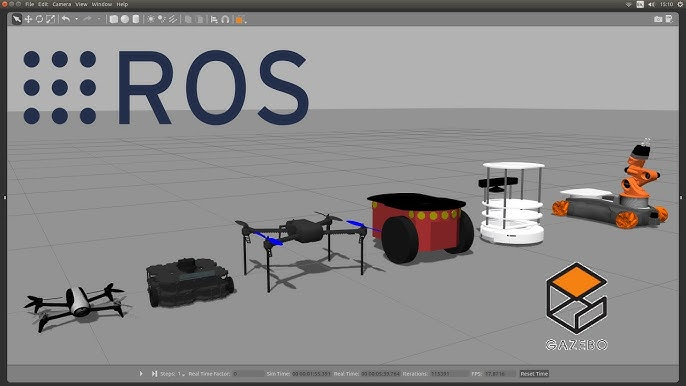Open the orange view angle selector
686x386 pixels.
tap(240, 20)
